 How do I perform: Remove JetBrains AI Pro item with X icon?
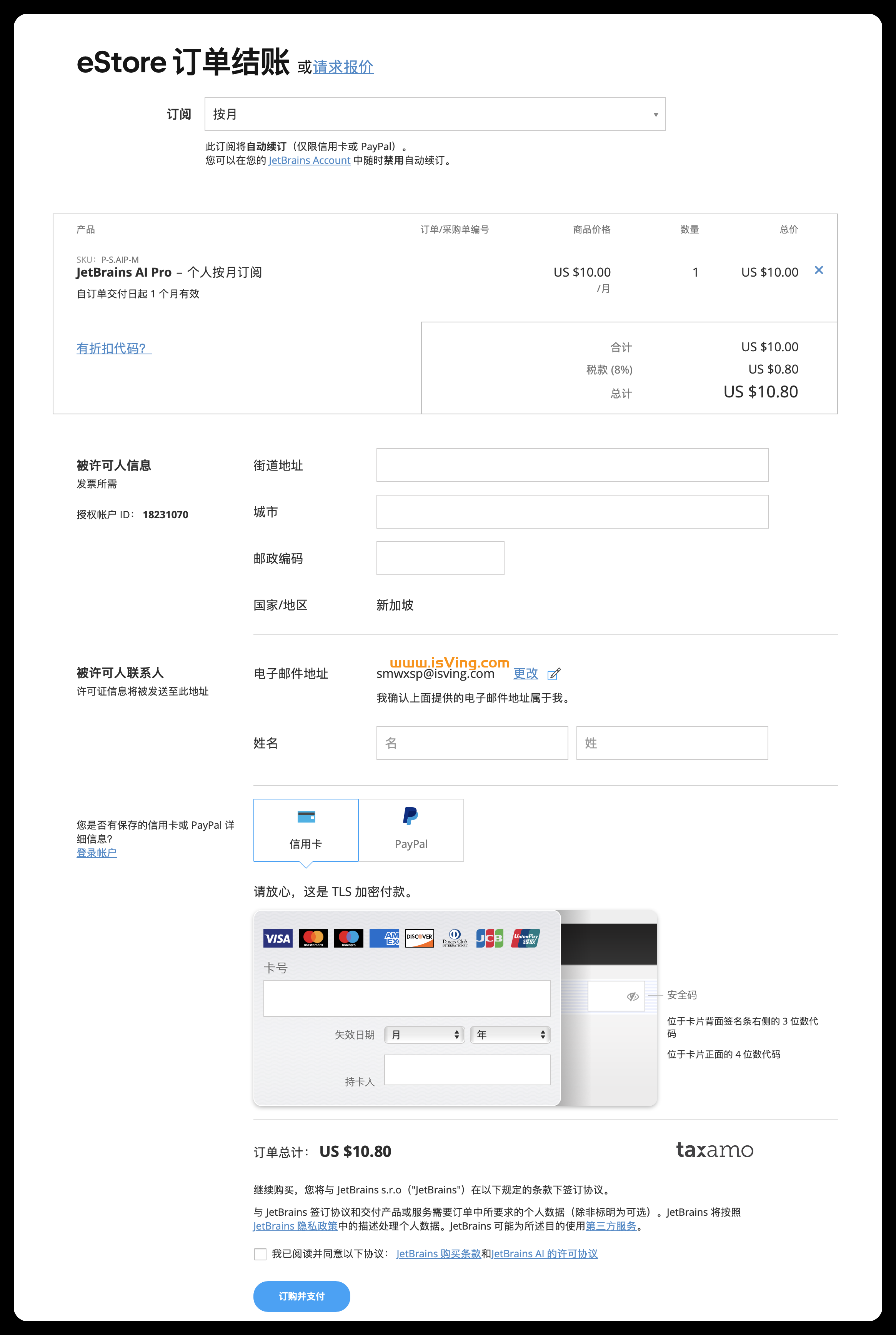[x=818, y=270]
